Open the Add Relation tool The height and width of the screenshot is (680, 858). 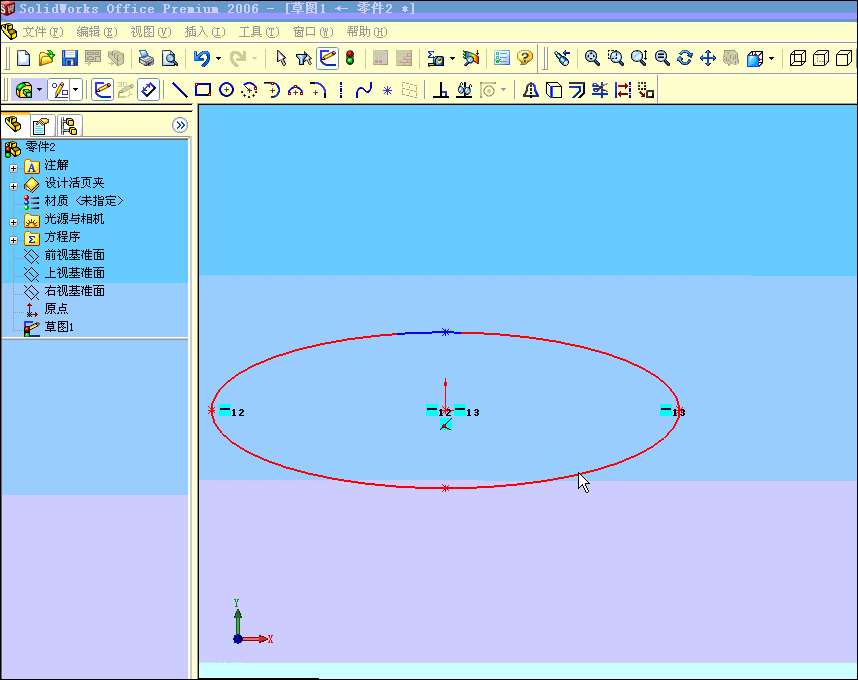point(441,90)
